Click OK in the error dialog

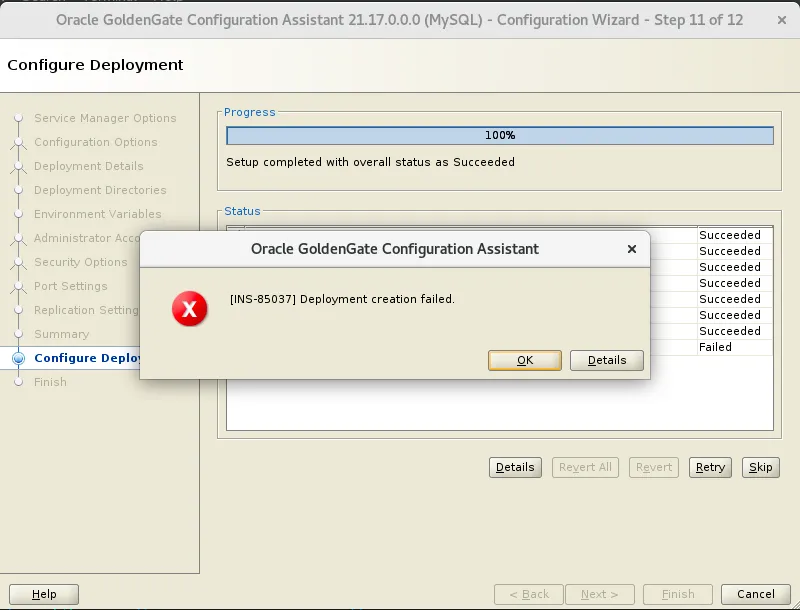click(x=524, y=360)
